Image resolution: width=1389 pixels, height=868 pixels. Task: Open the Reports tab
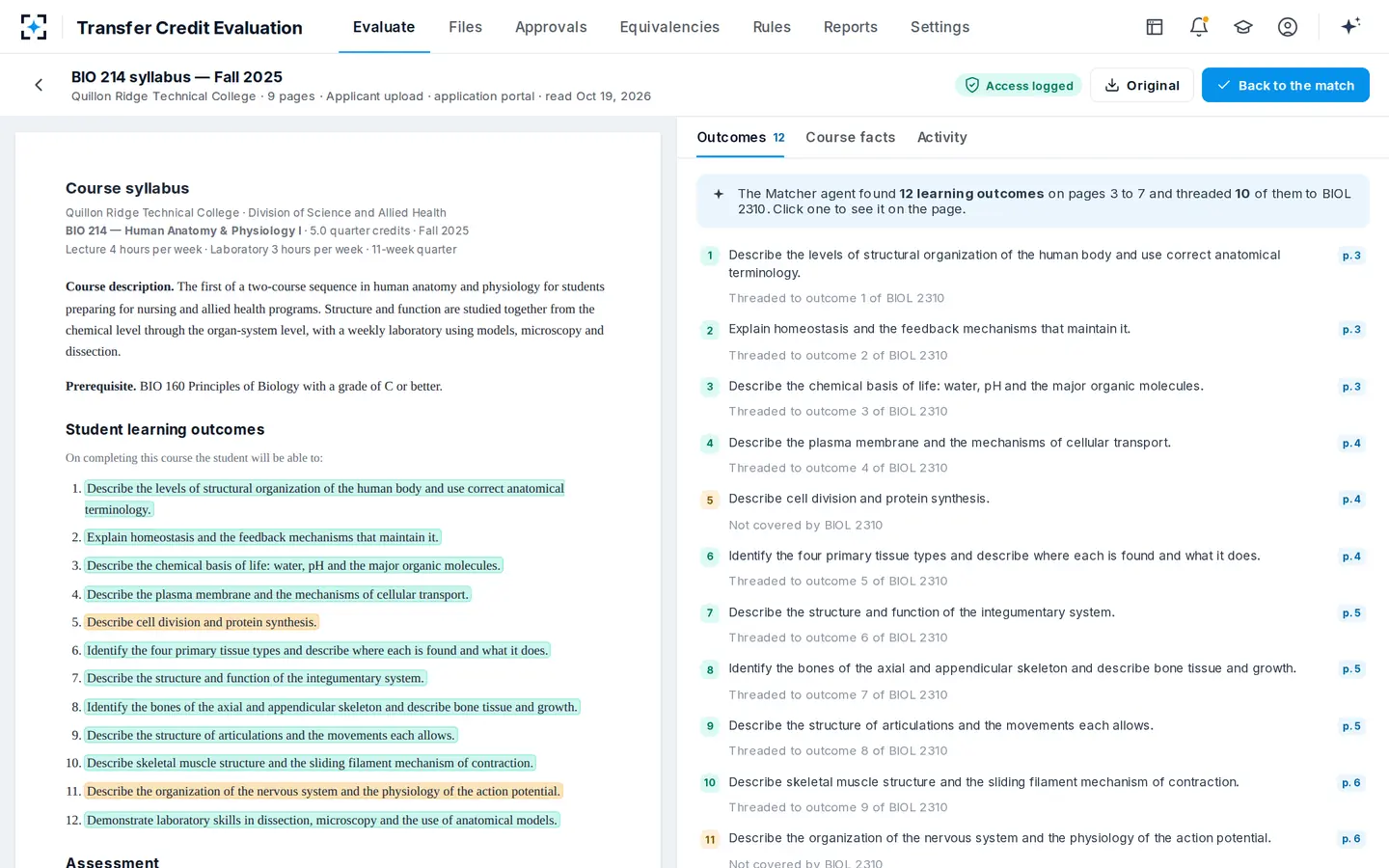(851, 27)
